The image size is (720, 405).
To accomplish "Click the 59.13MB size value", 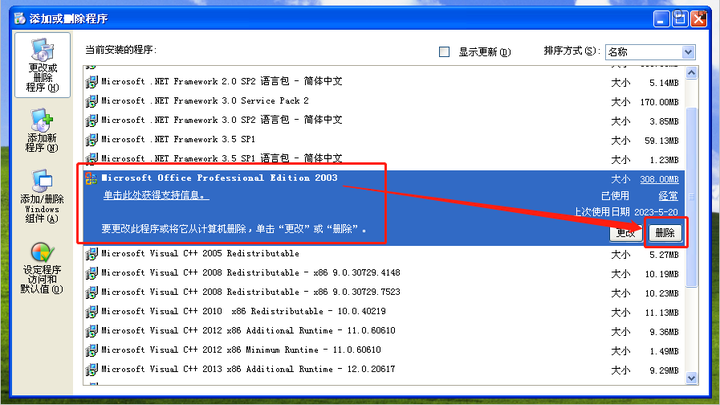I will (x=662, y=141).
